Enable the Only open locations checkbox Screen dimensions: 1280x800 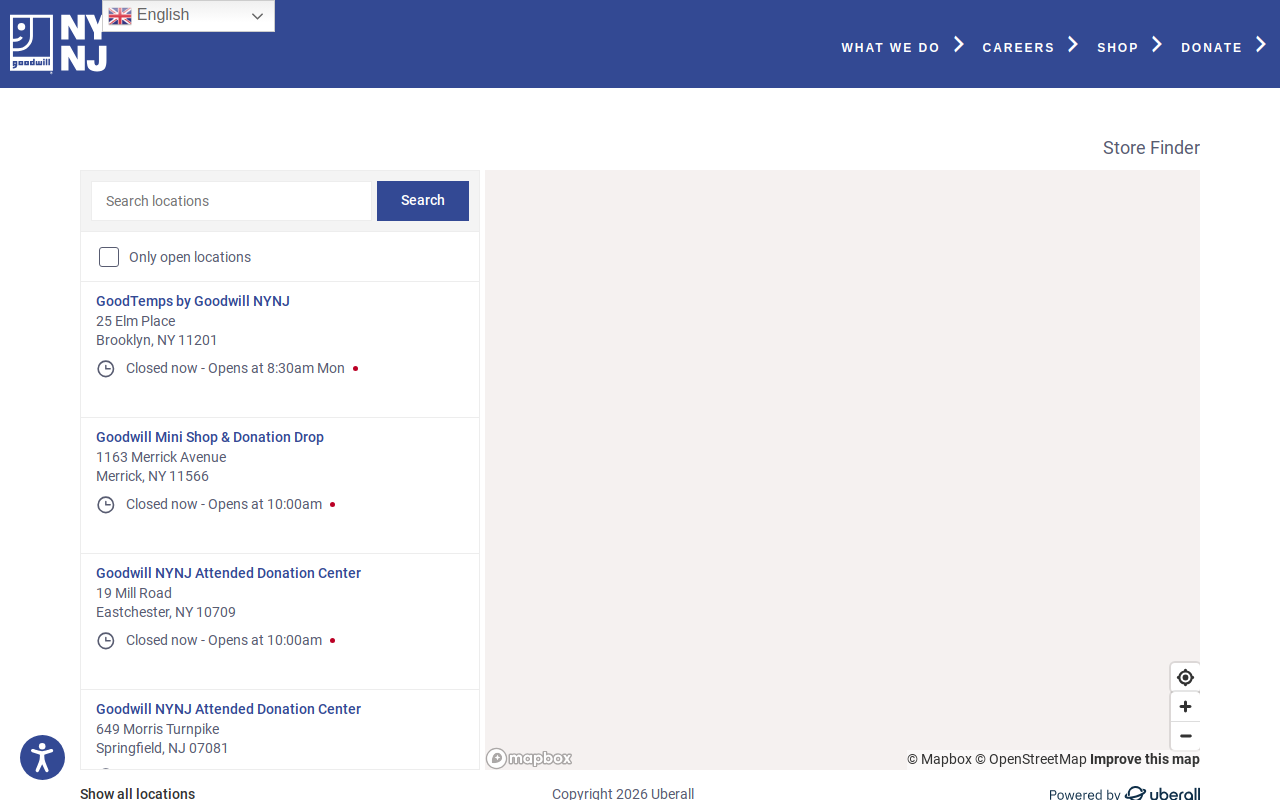point(109,257)
